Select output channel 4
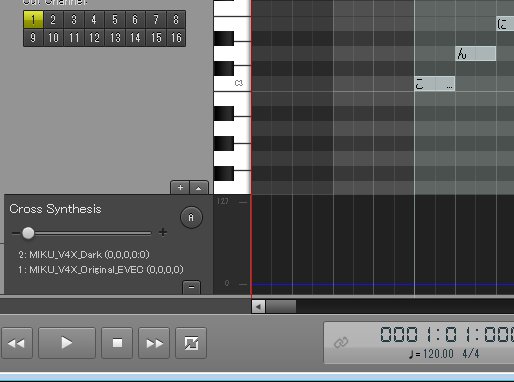This screenshot has width=514, height=382. (x=94, y=20)
